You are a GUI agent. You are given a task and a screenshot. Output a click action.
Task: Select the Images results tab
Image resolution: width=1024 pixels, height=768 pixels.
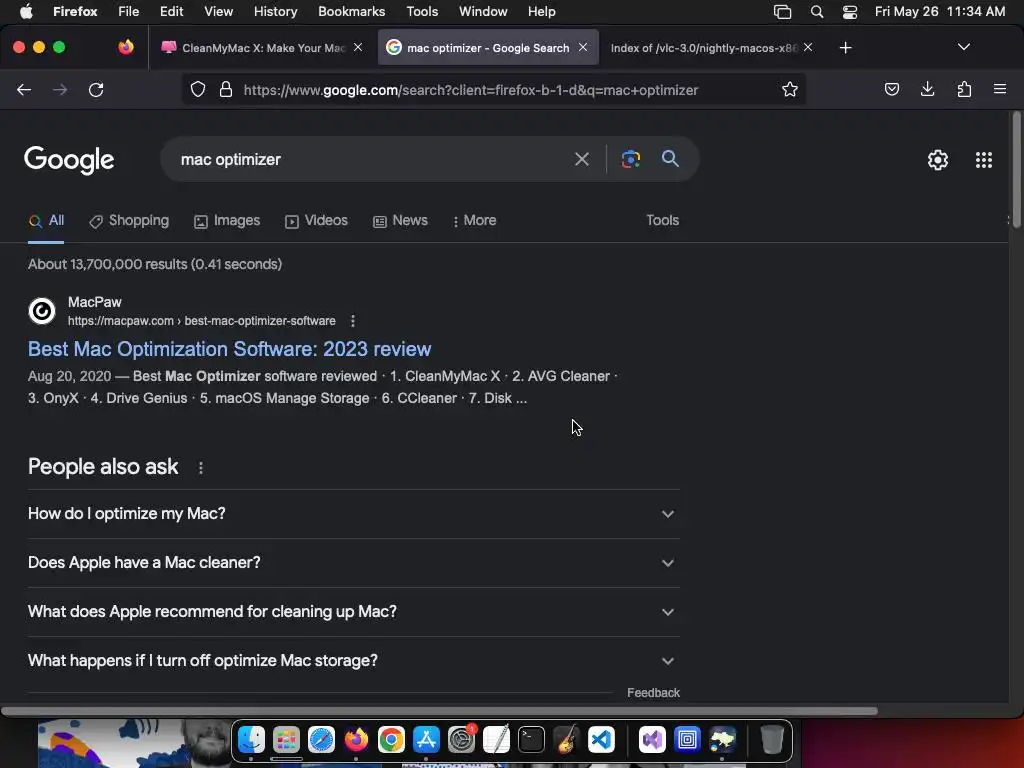coord(227,221)
